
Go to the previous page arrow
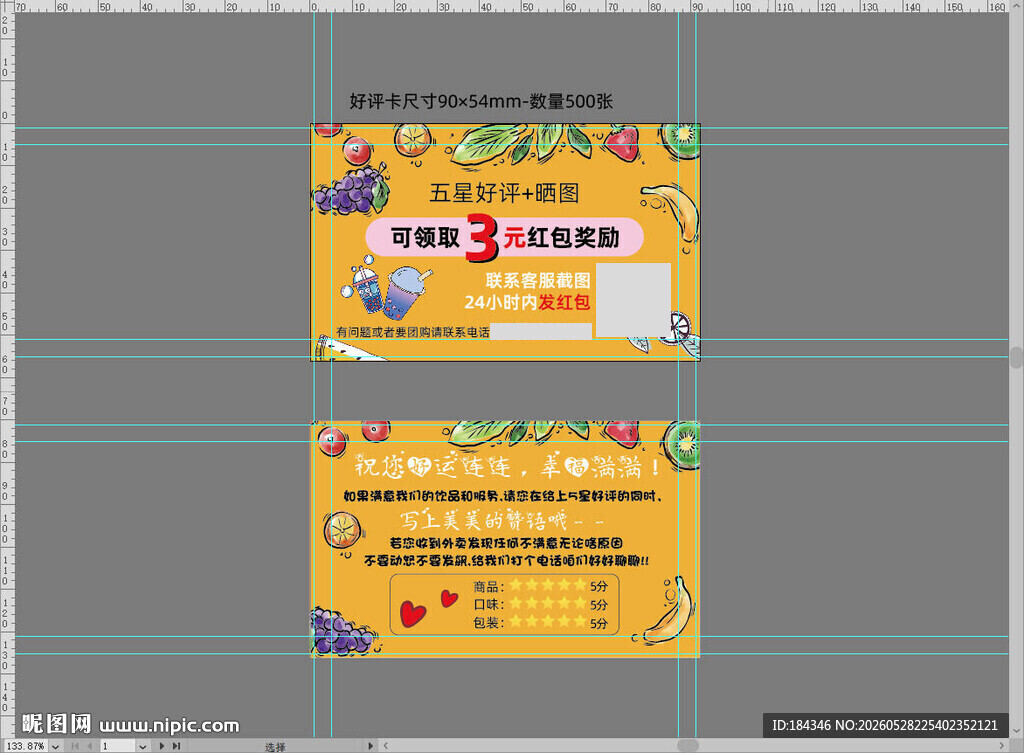coord(89,746)
